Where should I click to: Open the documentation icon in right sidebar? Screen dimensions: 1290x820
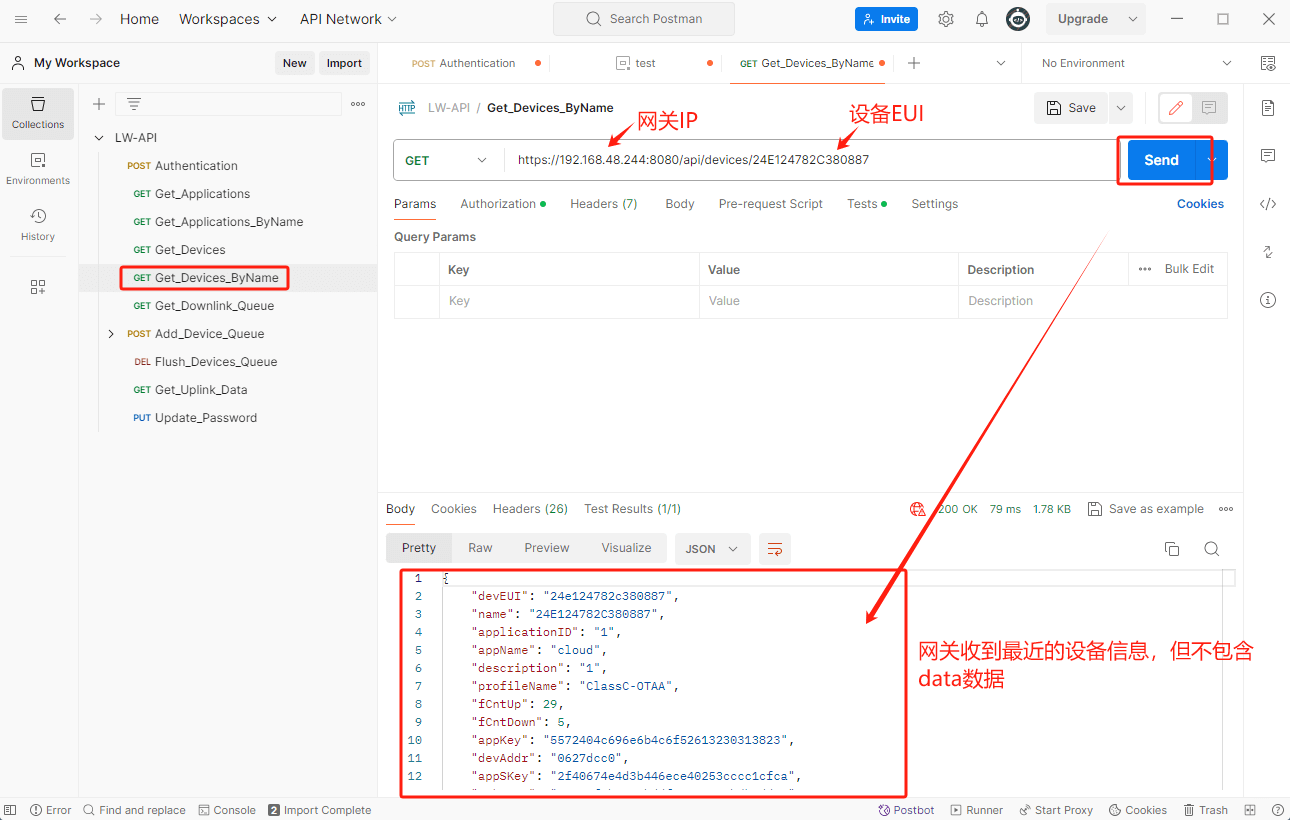pos(1268,108)
